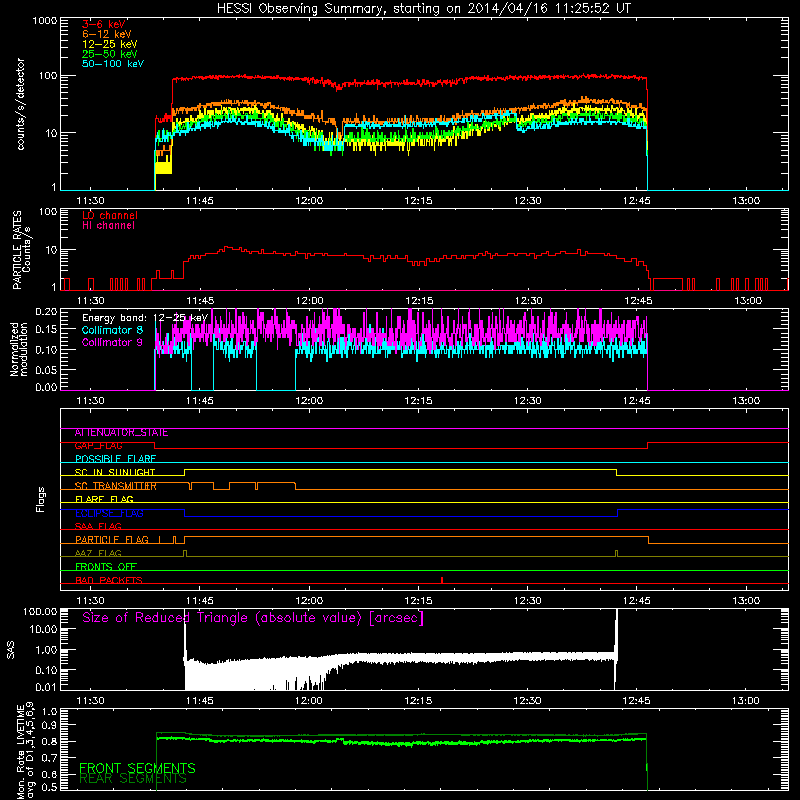Viewport: 800px width, 800px height.
Task: Click the 12:30 tick under the SAS plot
Action: 528,701
